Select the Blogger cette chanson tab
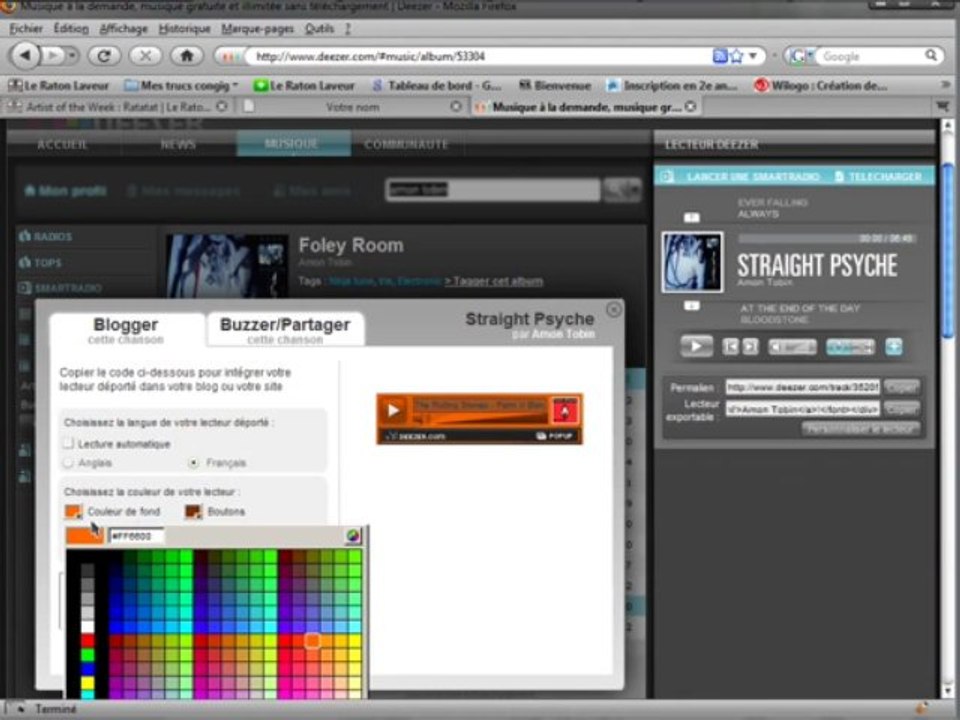This screenshot has width=960, height=720. point(126,330)
